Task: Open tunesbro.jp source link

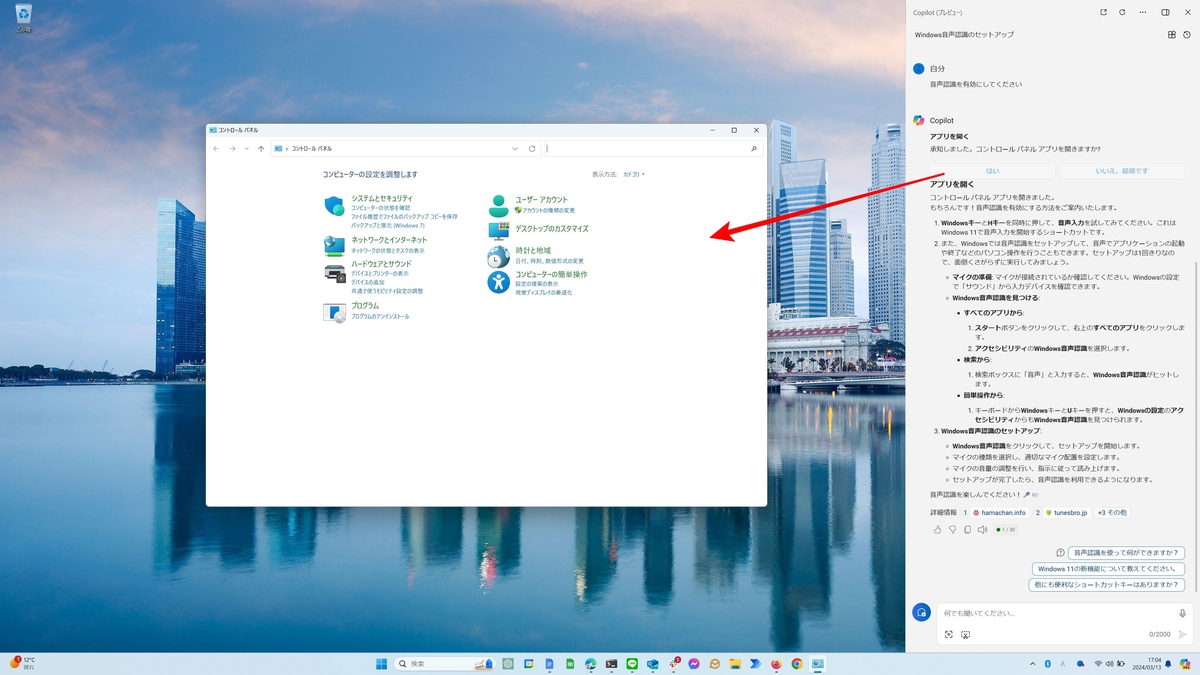Action: [x=1067, y=513]
